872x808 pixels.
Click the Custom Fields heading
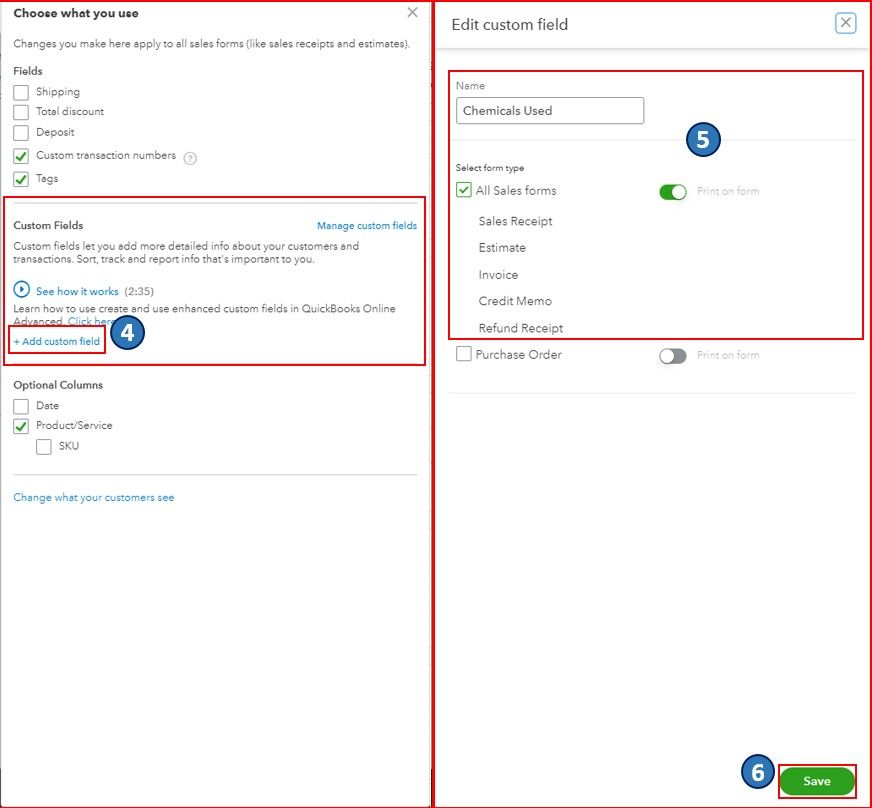coord(48,225)
